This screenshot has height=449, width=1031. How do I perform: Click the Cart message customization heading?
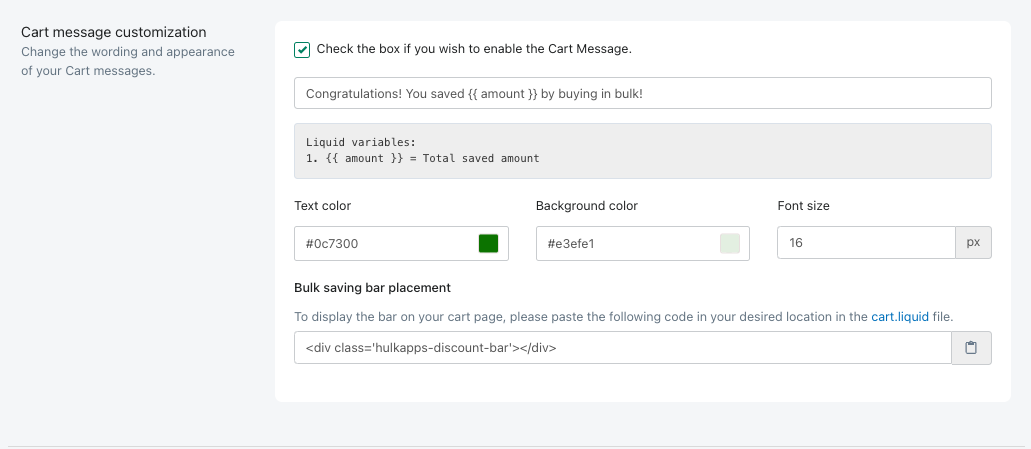114,32
